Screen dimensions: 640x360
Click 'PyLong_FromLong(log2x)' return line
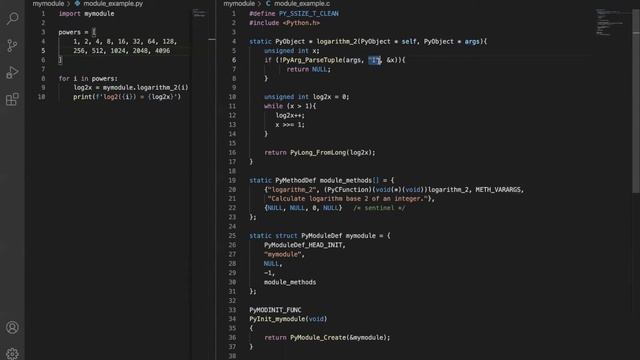coord(320,152)
